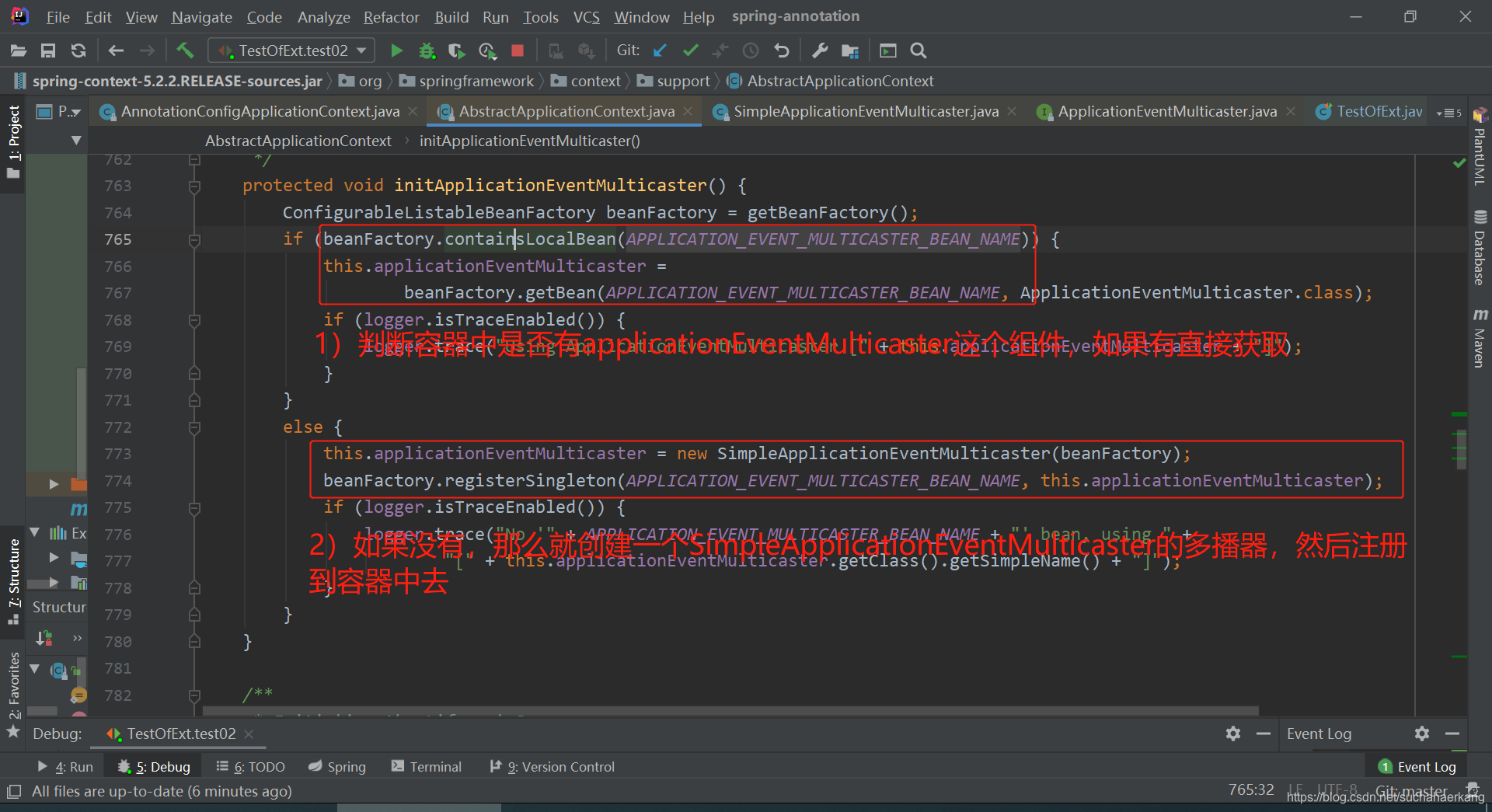Stop the process with red square
Viewport: 1492px width, 812px height.
[518, 51]
